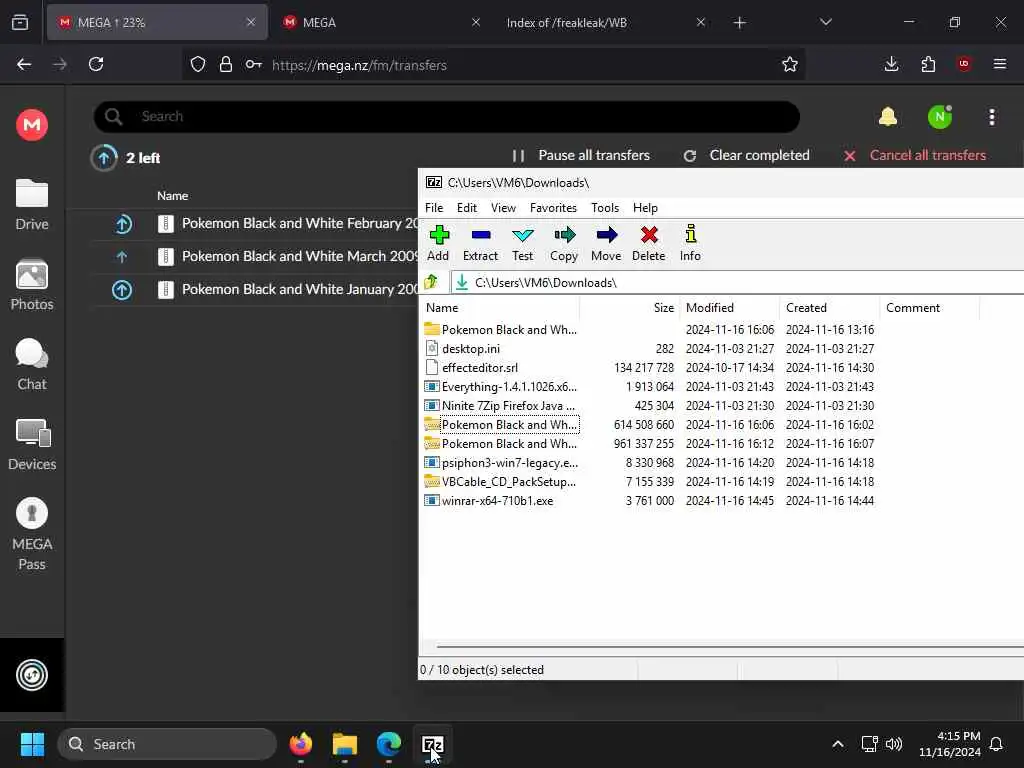Open the three-dot MEGA options menu
The width and height of the screenshot is (1024, 768).
point(992,117)
